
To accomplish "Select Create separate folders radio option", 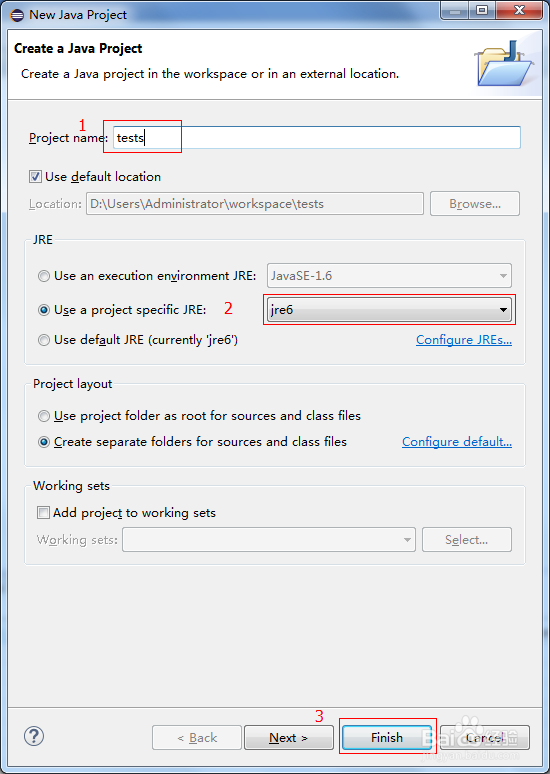I will 44,442.
